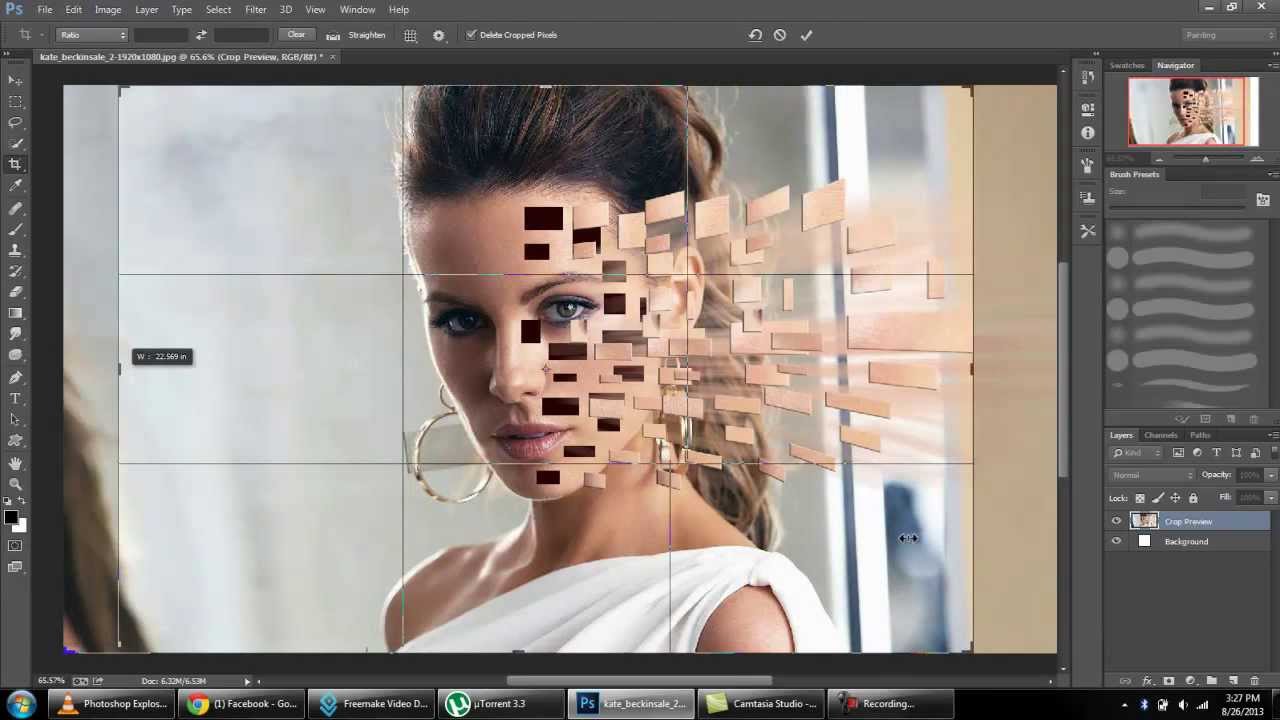1280x720 pixels.
Task: Click the Straighten button
Action: pyautogui.click(x=358, y=35)
